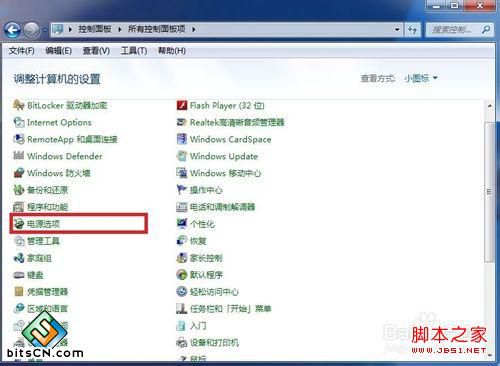Open 程序和功能 icon
Viewport: 500px width, 366px height.
coord(19,207)
